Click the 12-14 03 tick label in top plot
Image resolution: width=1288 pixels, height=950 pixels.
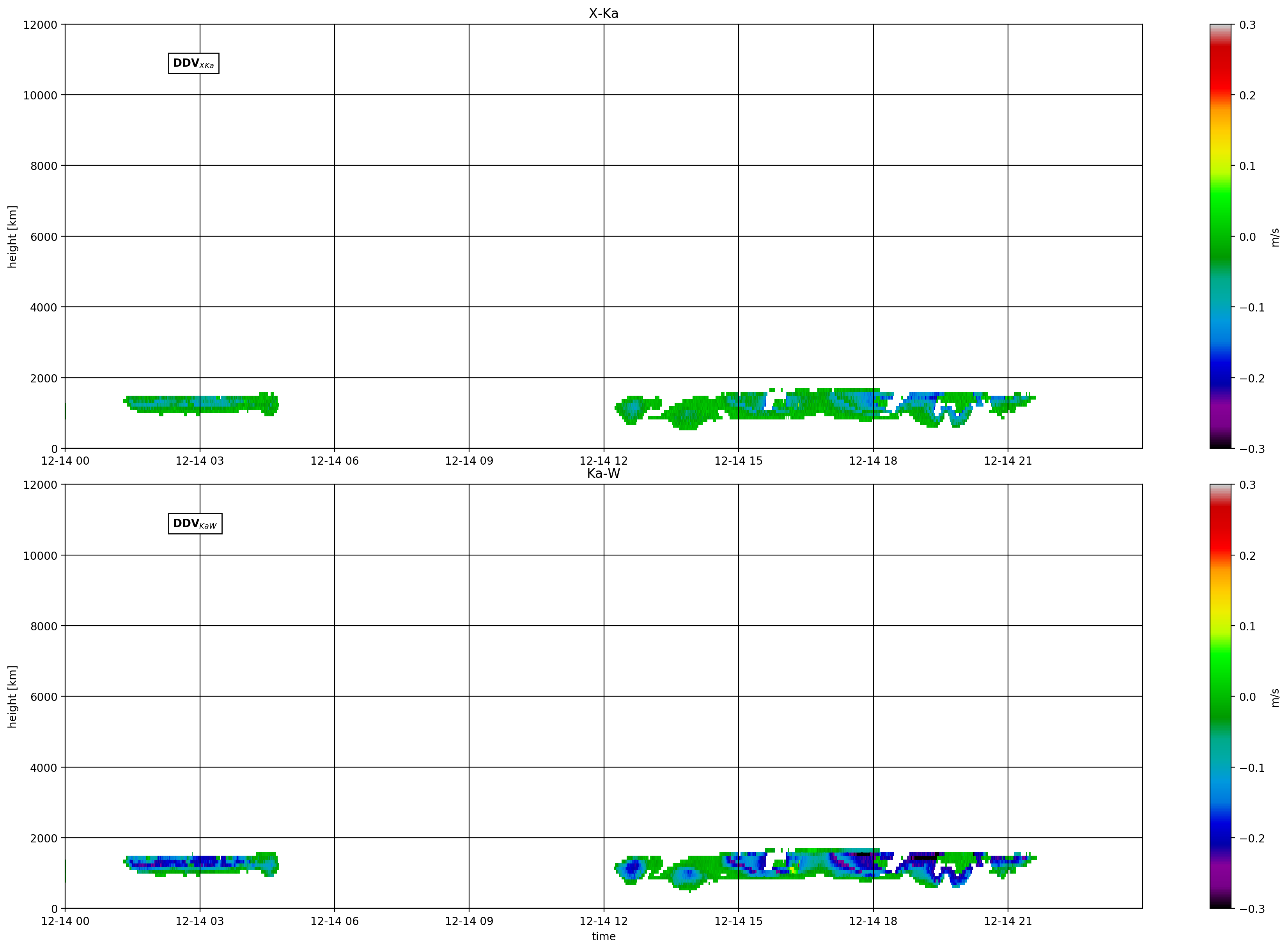click(x=200, y=461)
